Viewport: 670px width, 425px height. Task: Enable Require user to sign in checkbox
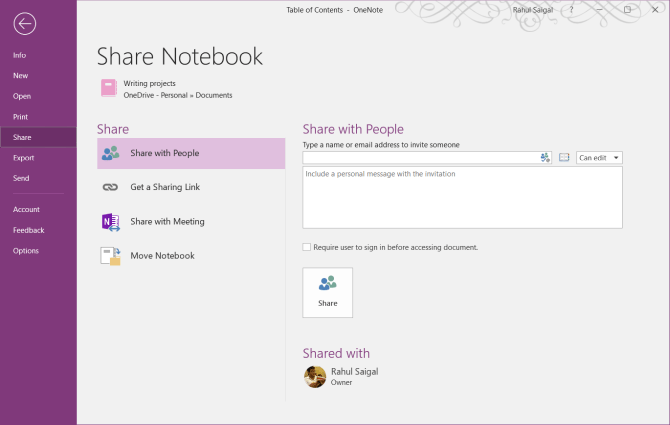tap(306, 247)
